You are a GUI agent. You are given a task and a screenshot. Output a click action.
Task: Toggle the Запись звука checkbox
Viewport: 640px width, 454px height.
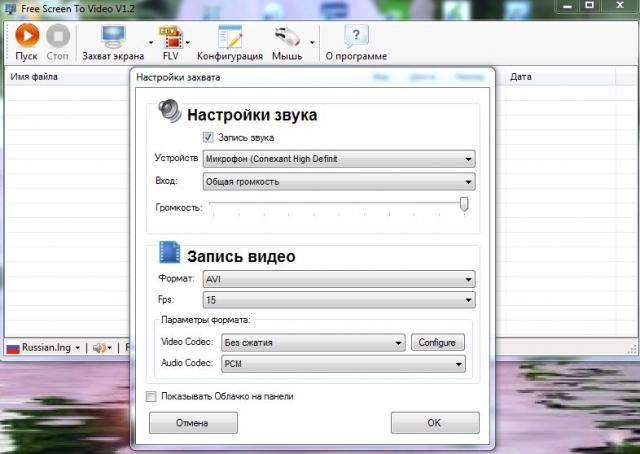pos(208,137)
